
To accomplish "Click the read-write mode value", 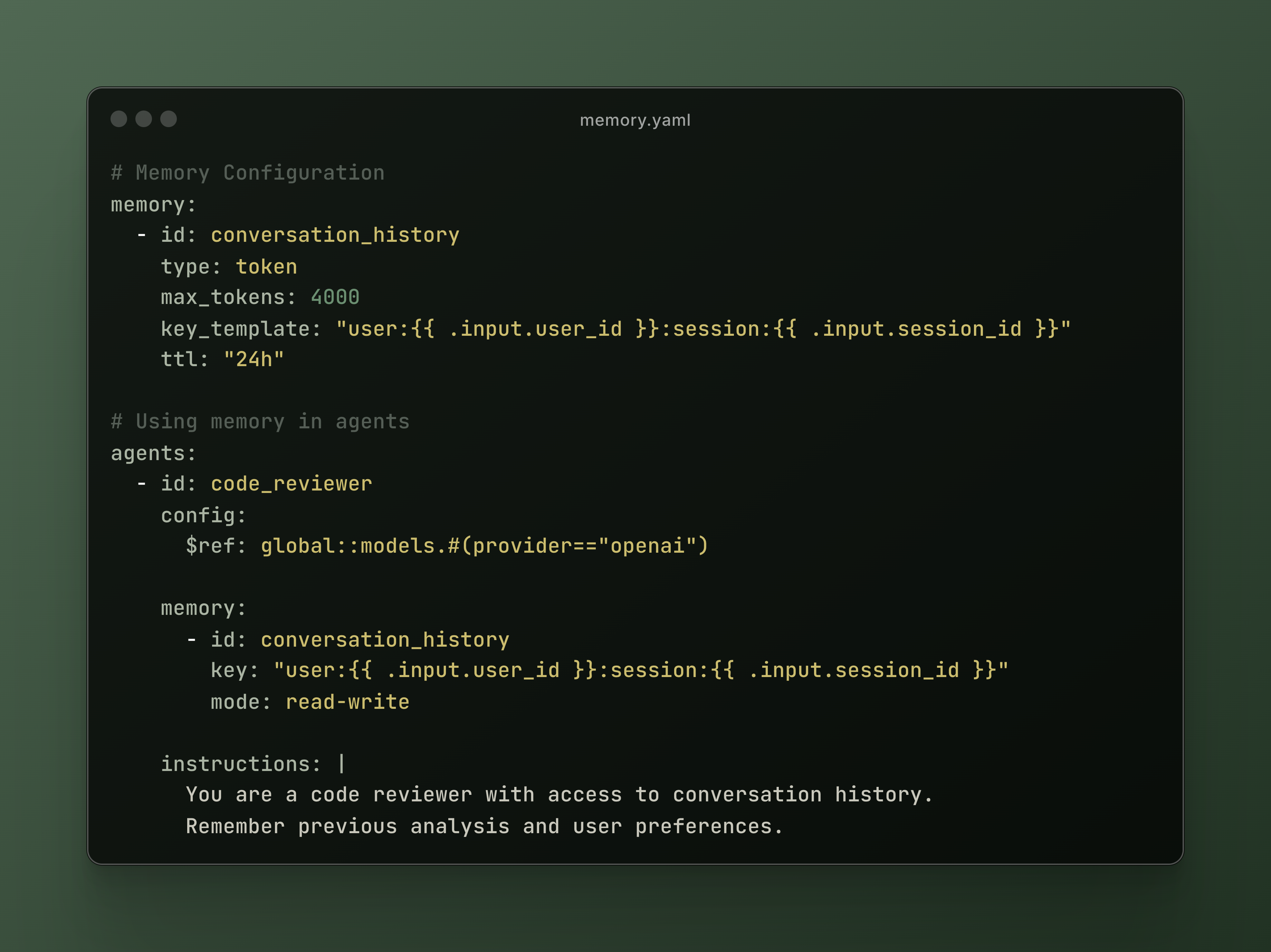I will pyautogui.click(x=348, y=702).
